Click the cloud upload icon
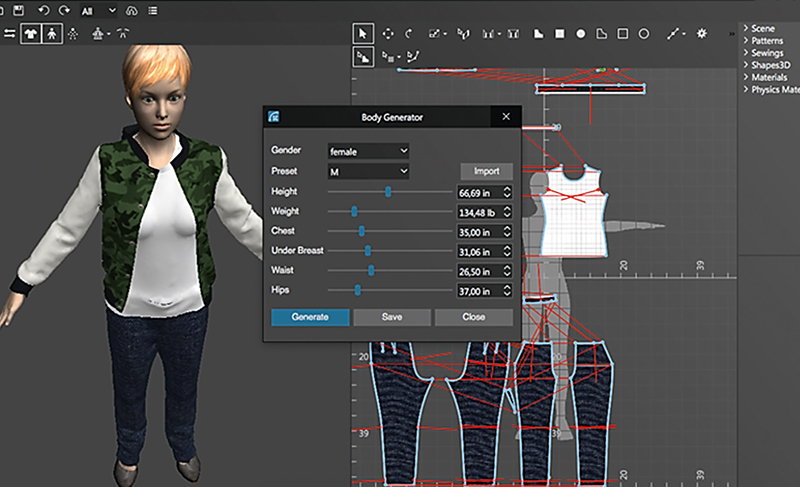800x487 pixels. click(132, 11)
